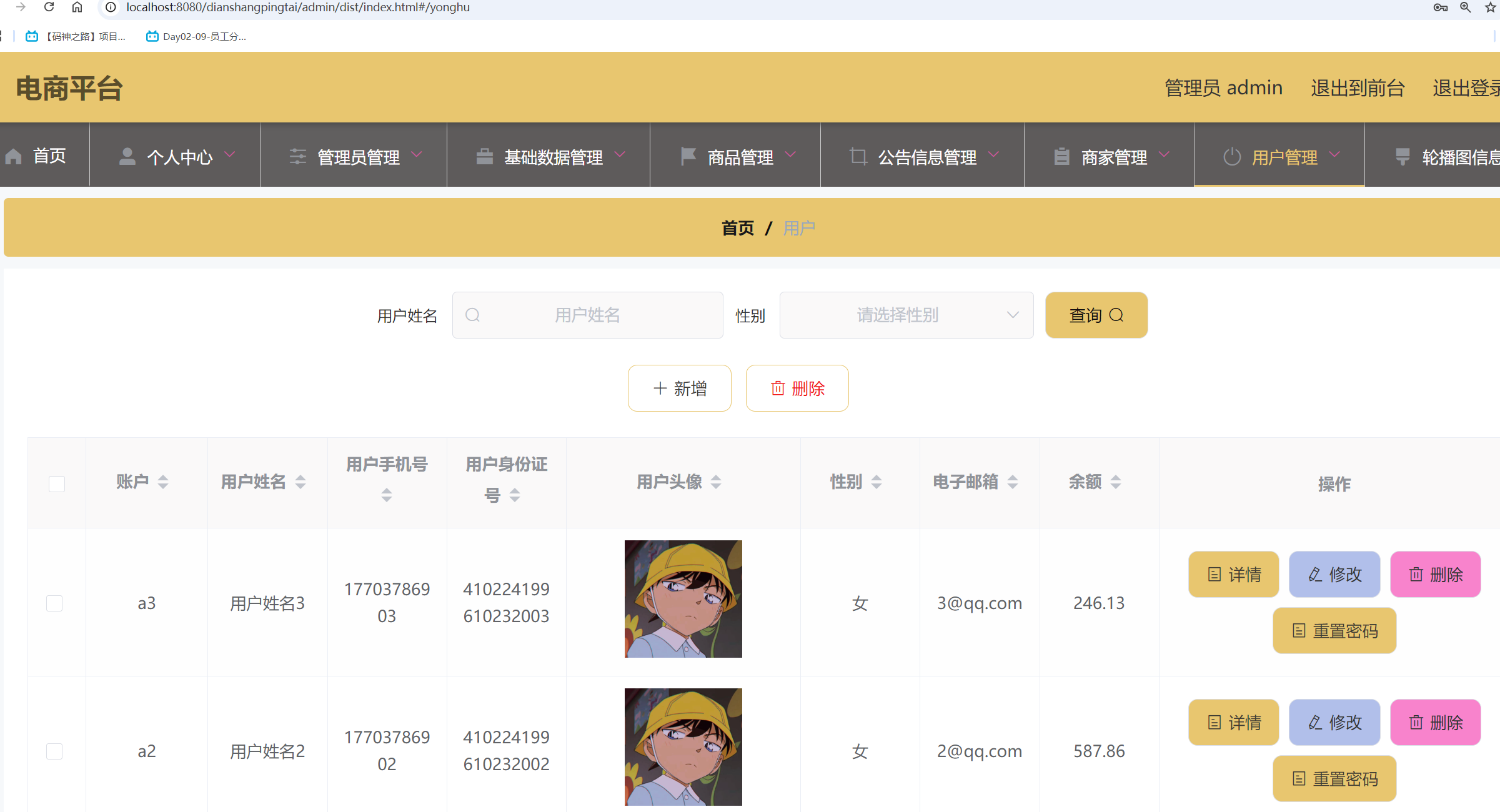
Task: Click user a2's avatar thumbnail
Action: [x=683, y=746]
